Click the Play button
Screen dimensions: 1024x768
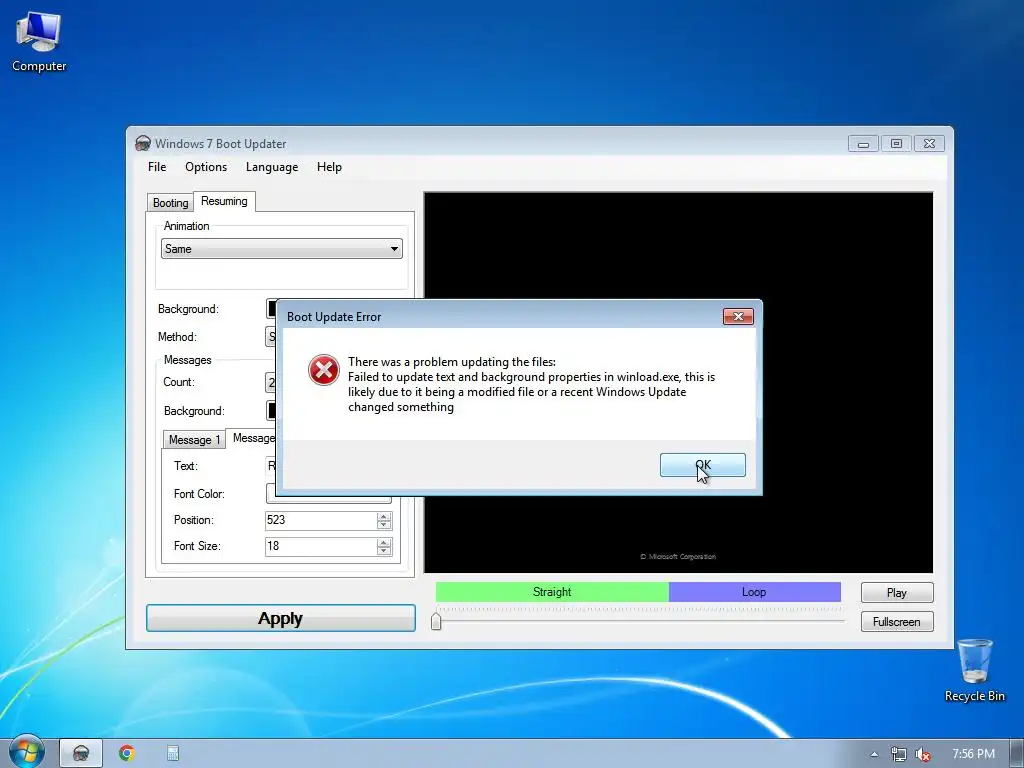click(x=897, y=592)
